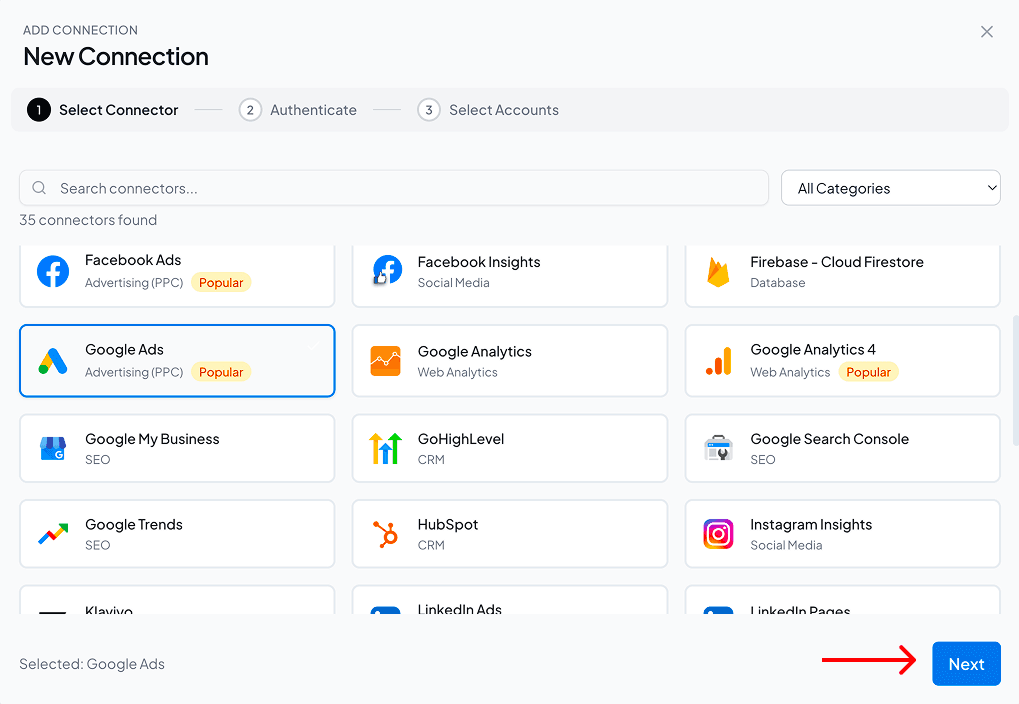Click the HubSpot sprocket icon
The height and width of the screenshot is (704, 1019).
coord(385,534)
